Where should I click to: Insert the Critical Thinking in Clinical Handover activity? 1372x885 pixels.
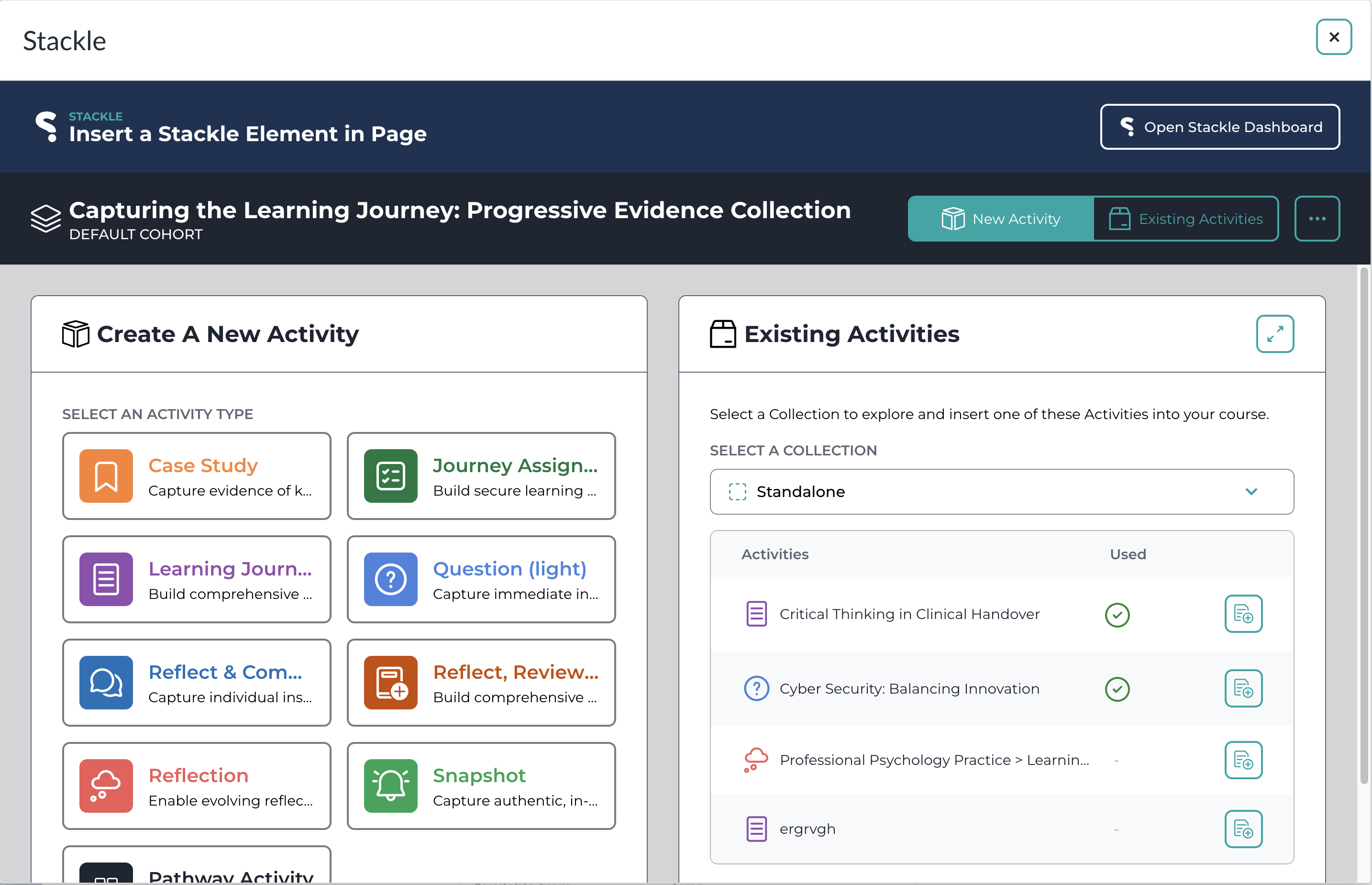(x=1243, y=614)
